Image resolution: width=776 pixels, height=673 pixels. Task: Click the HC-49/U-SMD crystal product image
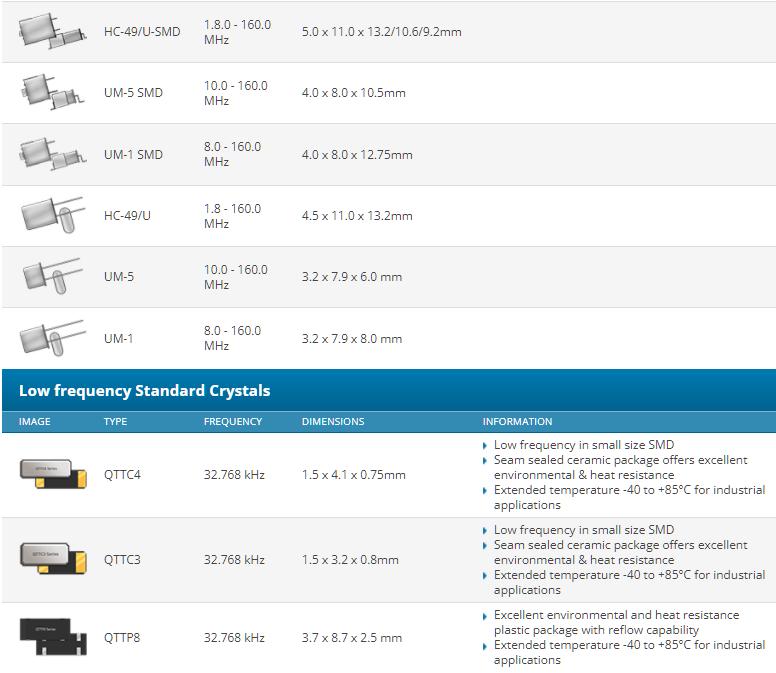(x=52, y=32)
